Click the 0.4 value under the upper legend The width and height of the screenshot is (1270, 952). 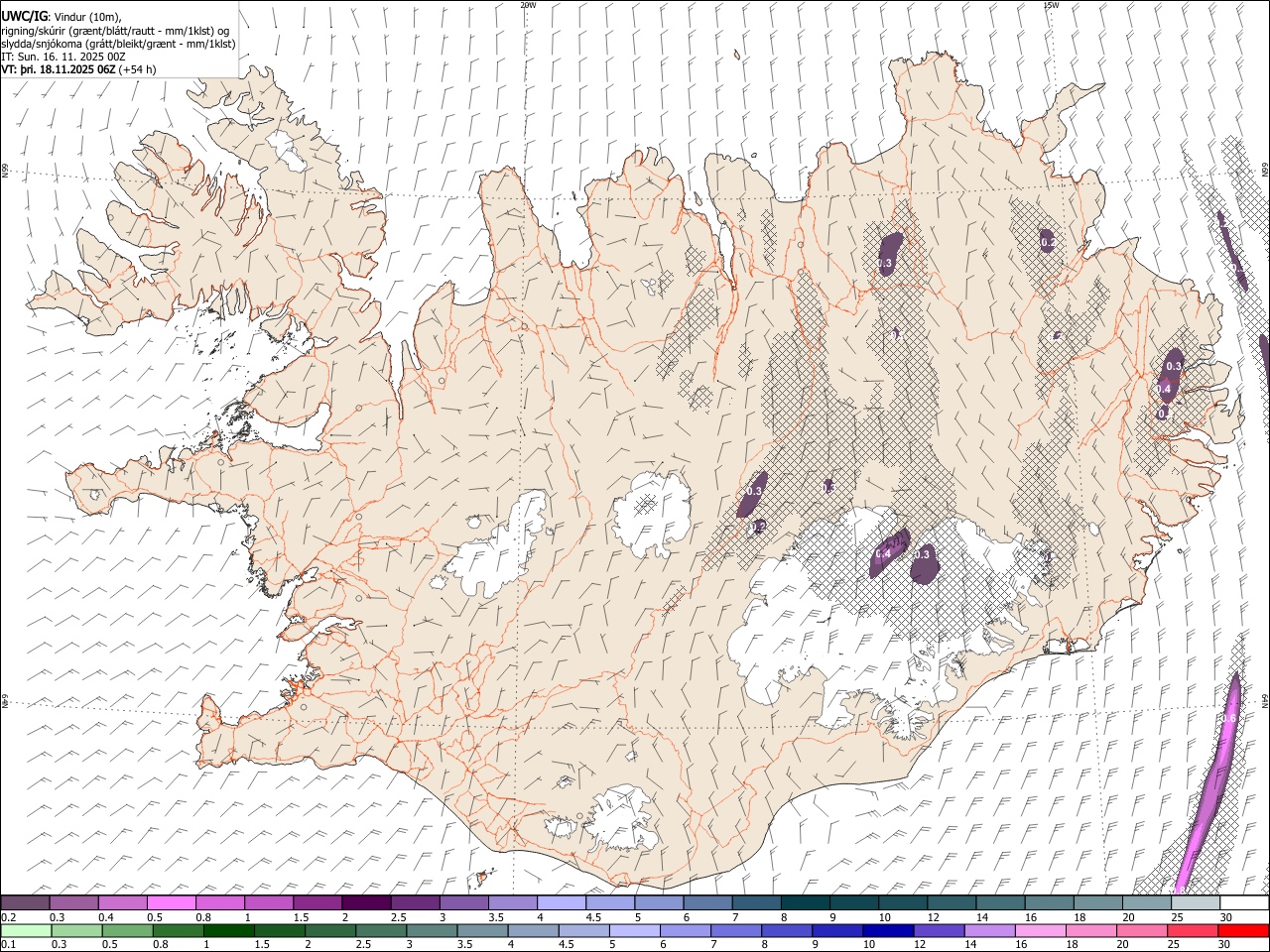[104, 917]
